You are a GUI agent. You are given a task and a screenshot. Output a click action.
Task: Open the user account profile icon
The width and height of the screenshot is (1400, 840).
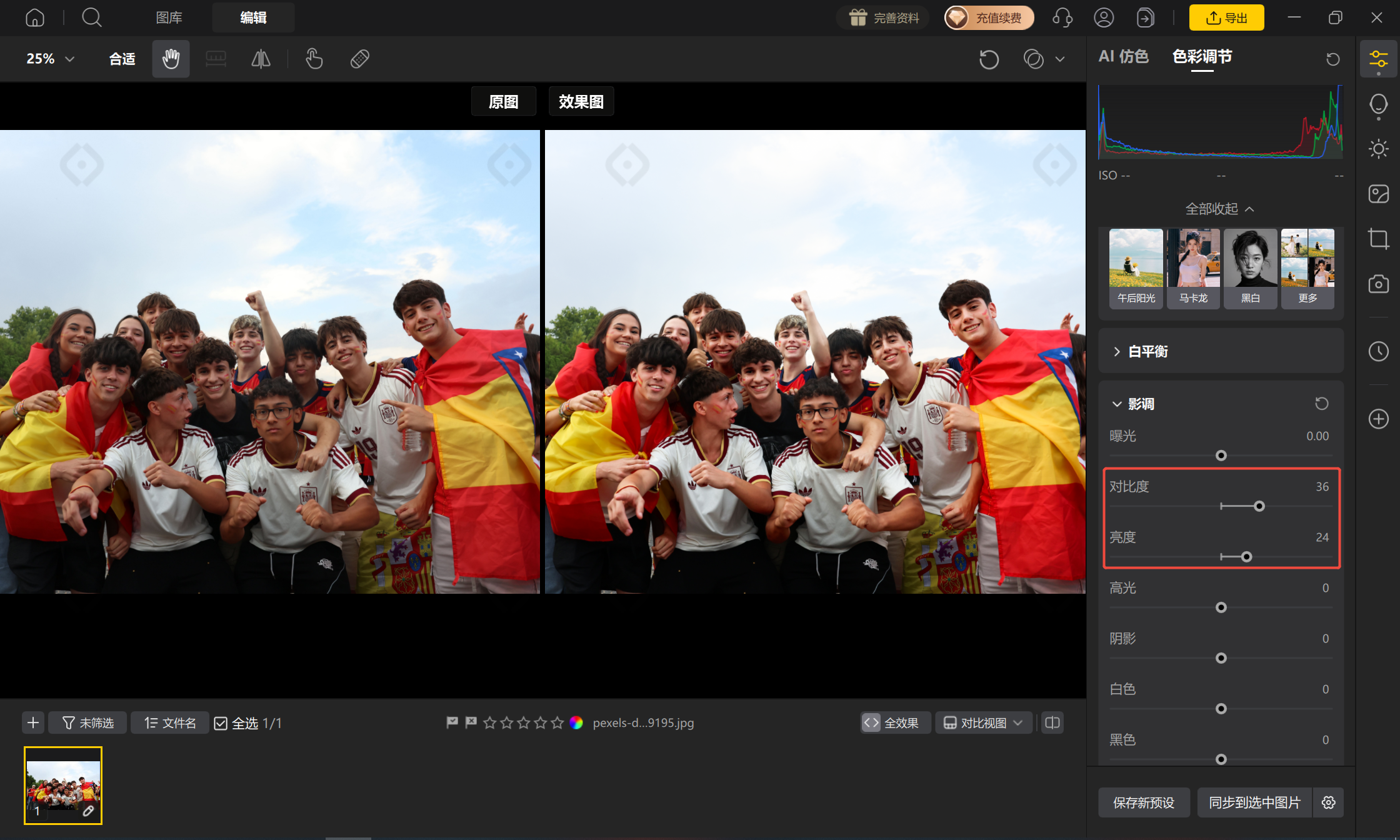pos(1104,17)
